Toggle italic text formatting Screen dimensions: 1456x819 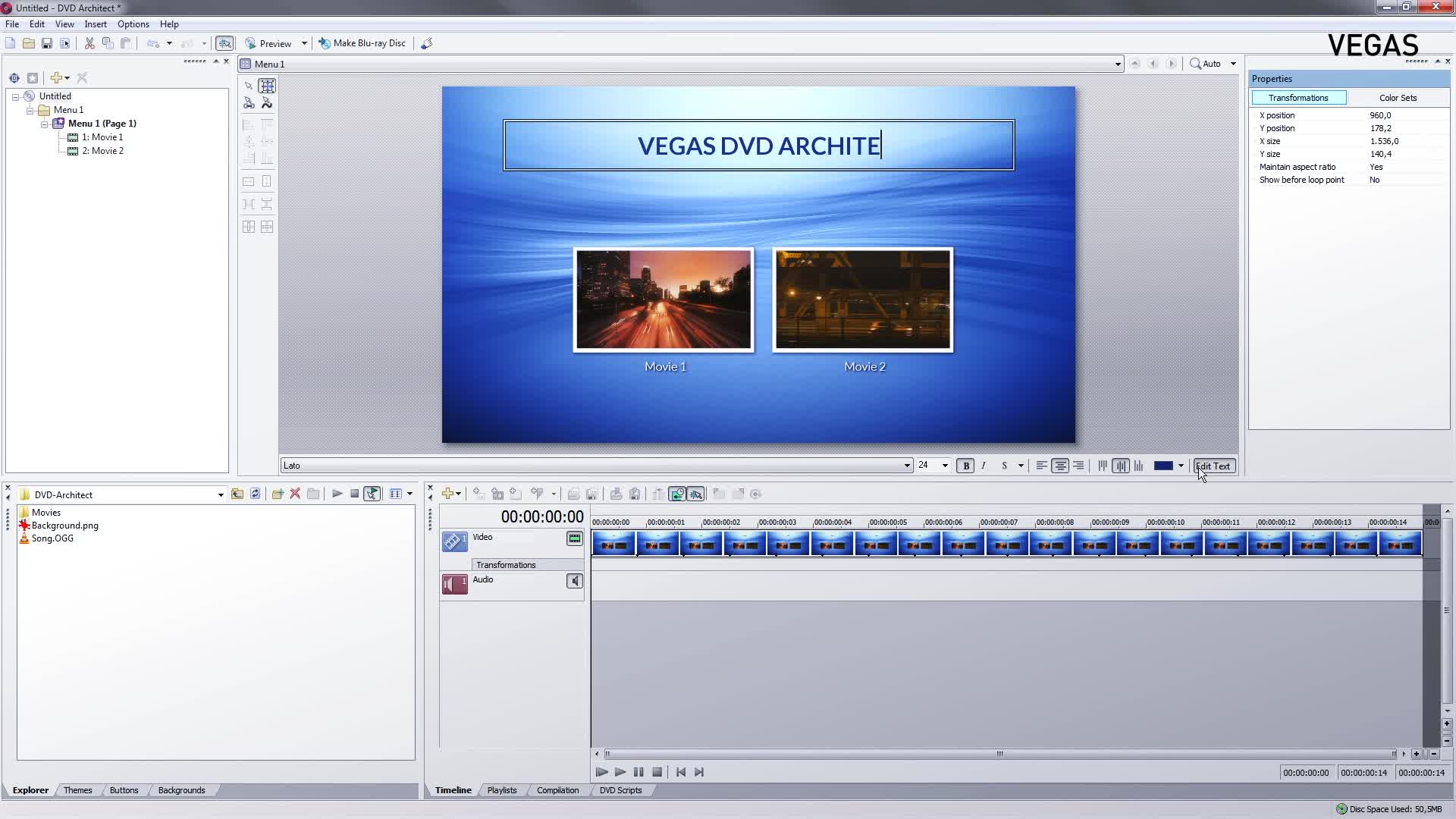click(984, 466)
